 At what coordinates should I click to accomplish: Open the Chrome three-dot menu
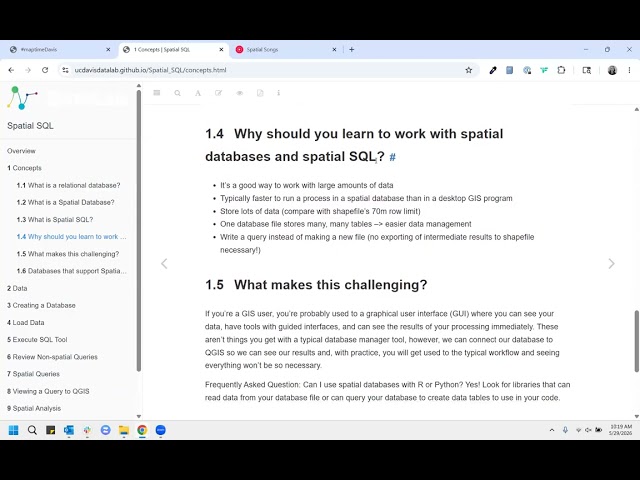[x=629, y=70]
